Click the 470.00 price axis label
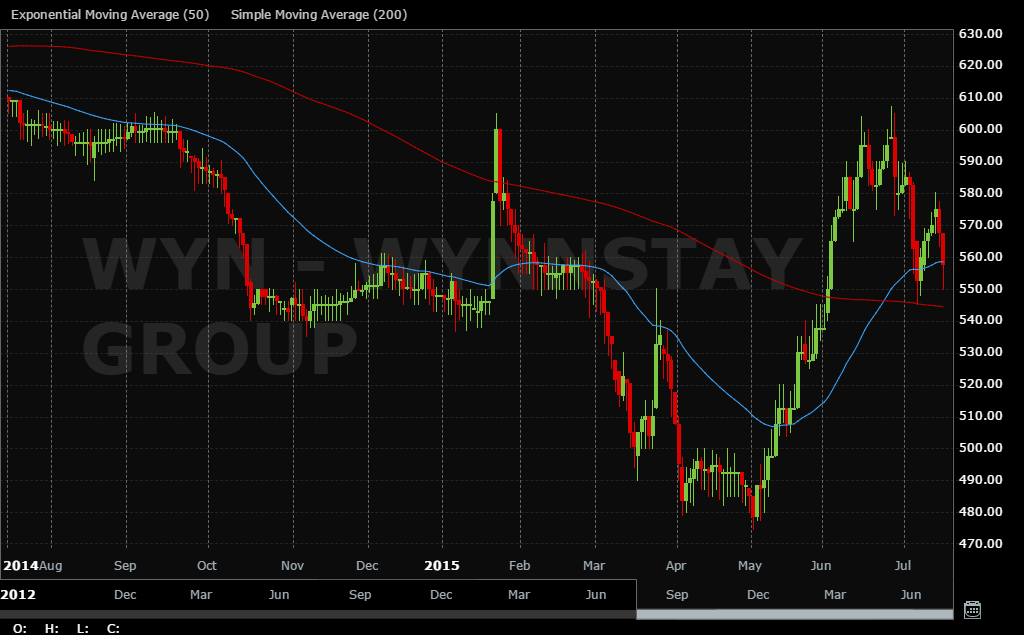The height and width of the screenshot is (635, 1024). (x=980, y=543)
